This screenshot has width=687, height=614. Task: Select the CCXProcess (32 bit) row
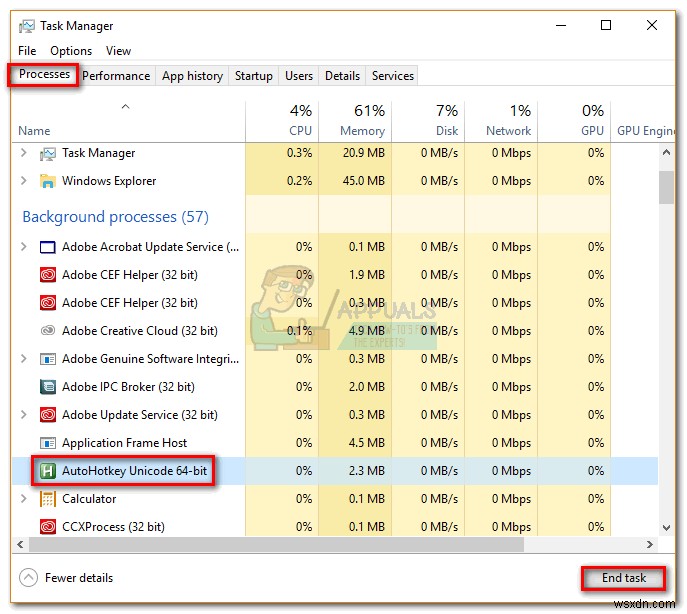[x=335, y=527]
